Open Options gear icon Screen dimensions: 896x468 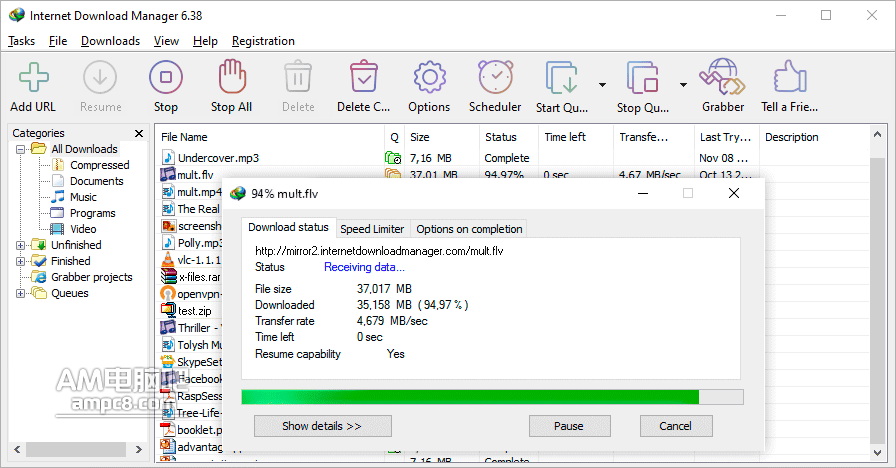tap(429, 77)
